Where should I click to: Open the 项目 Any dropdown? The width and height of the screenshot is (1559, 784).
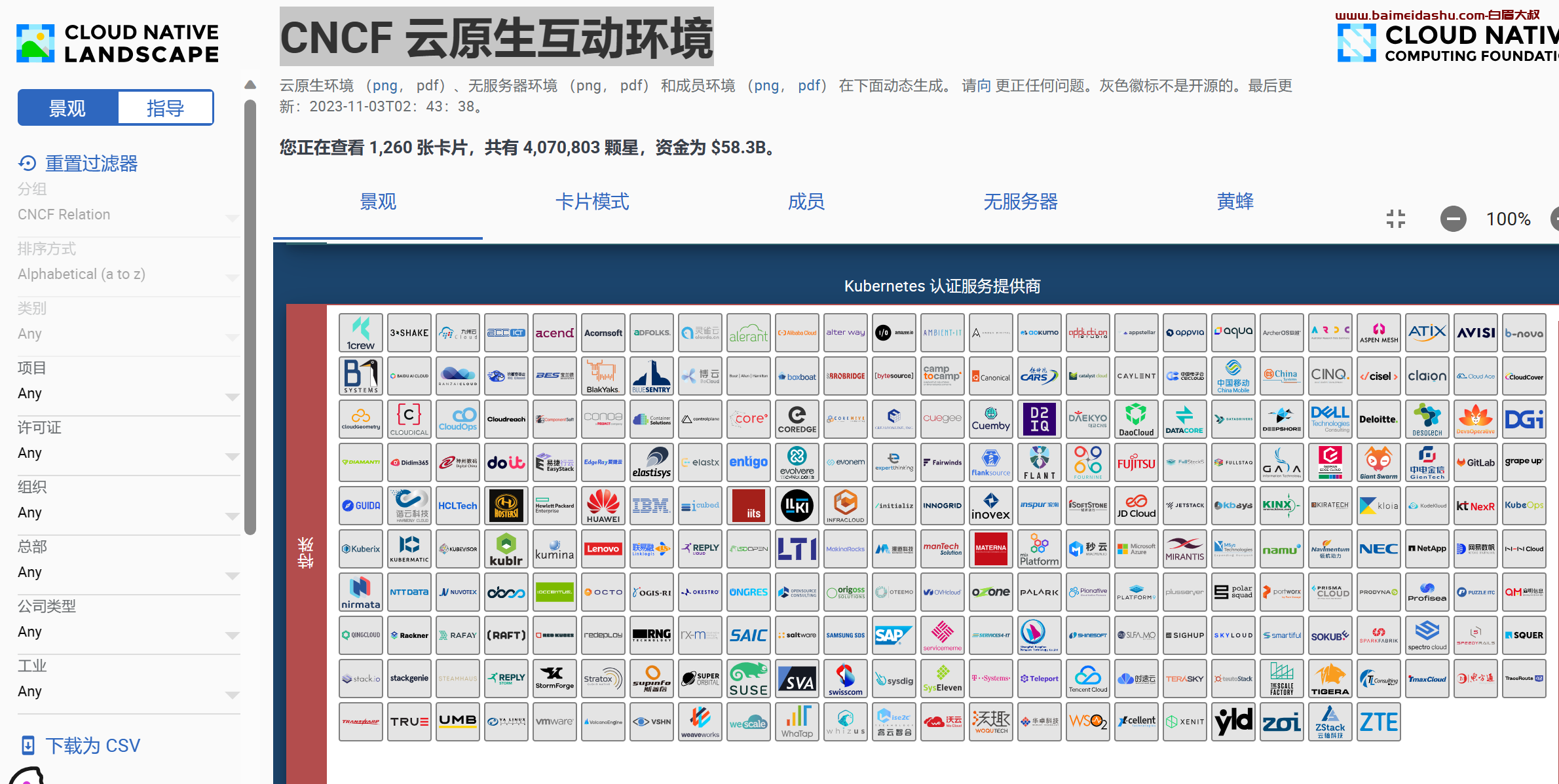128,394
